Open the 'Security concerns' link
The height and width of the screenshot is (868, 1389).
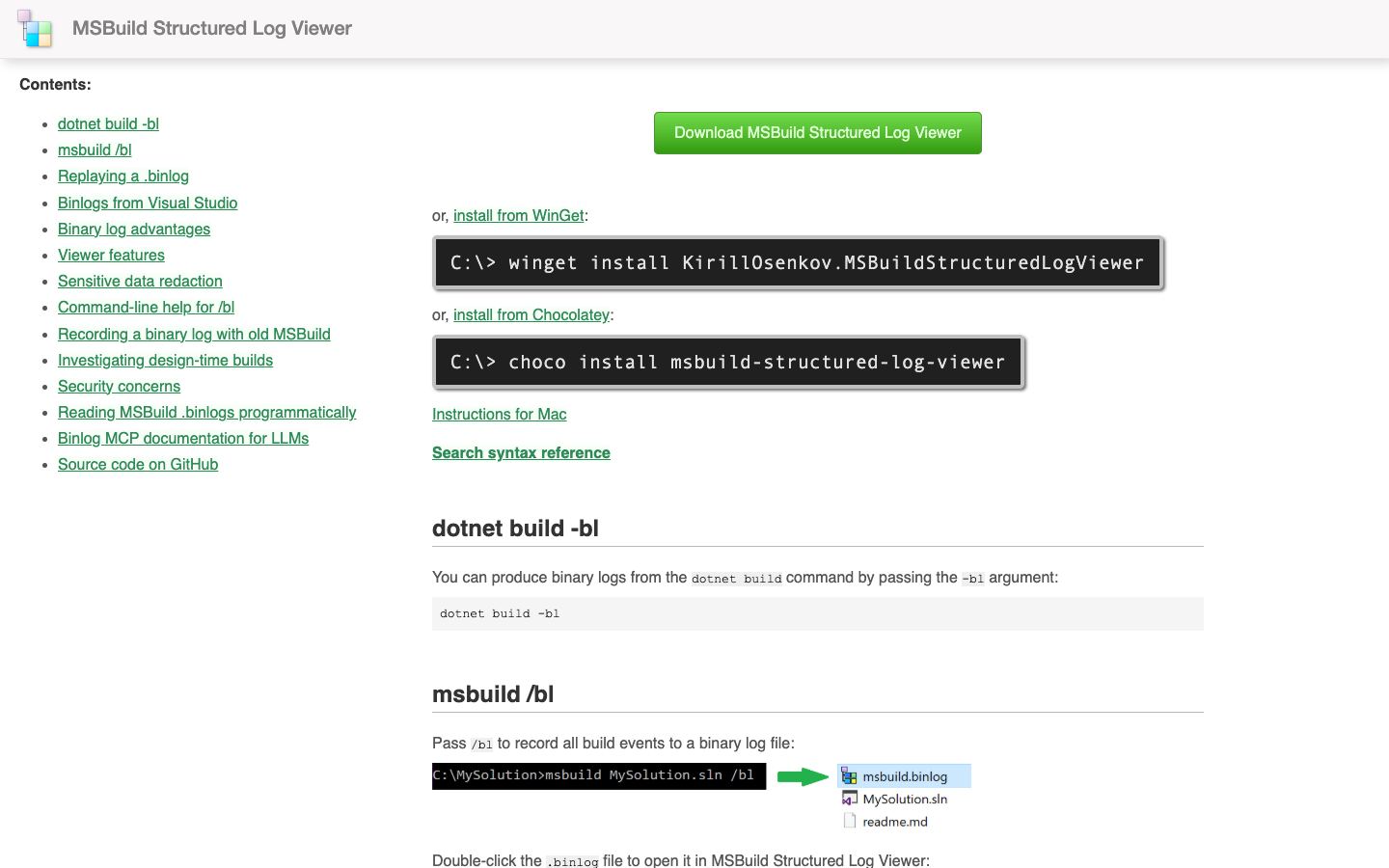click(119, 387)
